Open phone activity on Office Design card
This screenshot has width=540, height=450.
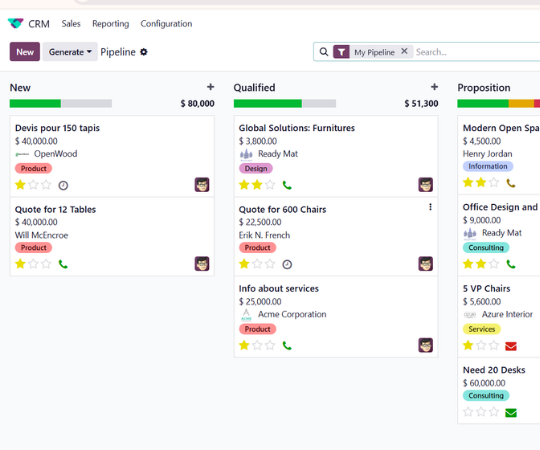coord(511,264)
